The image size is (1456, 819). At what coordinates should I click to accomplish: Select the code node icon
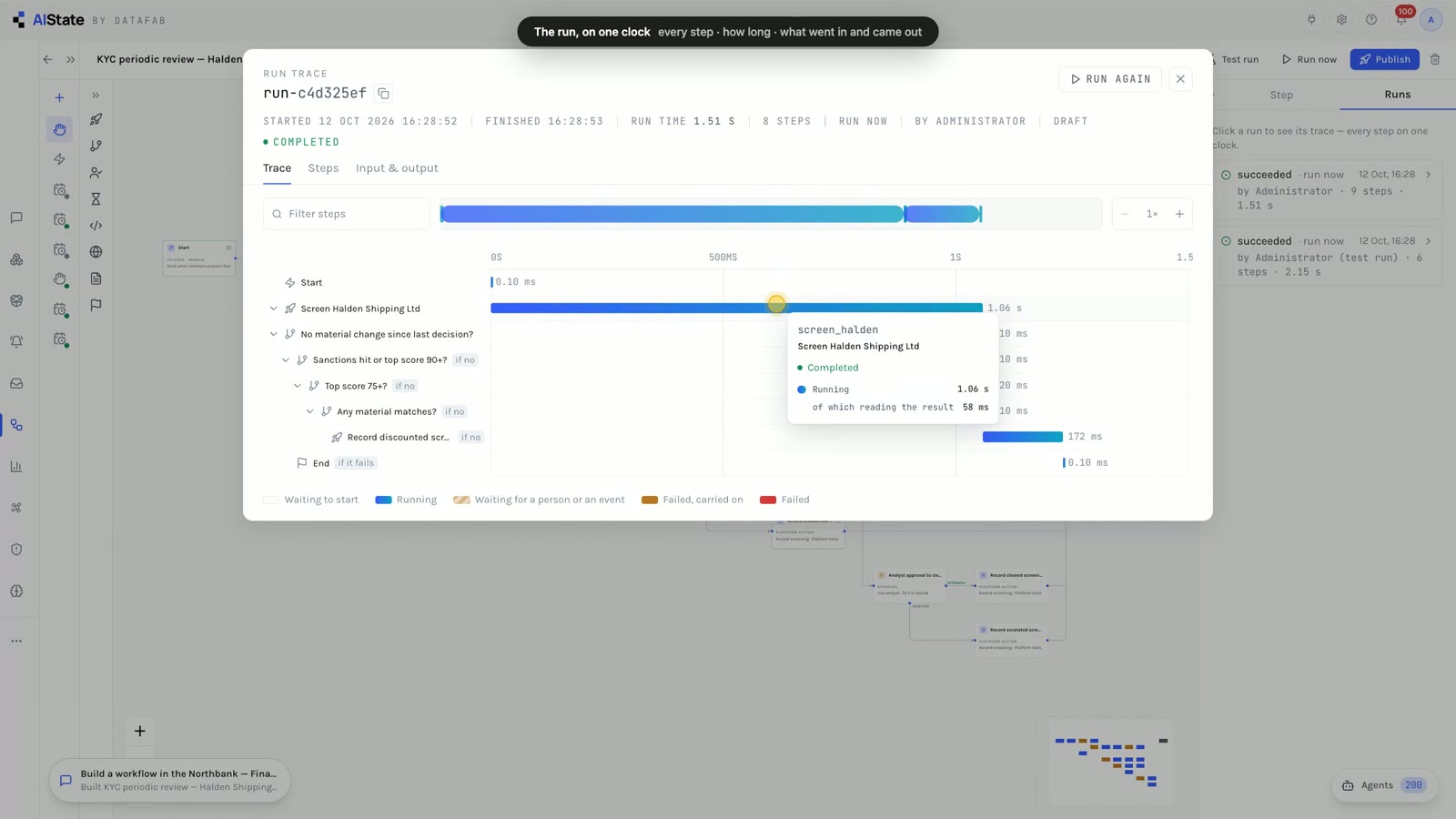pyautogui.click(x=96, y=226)
